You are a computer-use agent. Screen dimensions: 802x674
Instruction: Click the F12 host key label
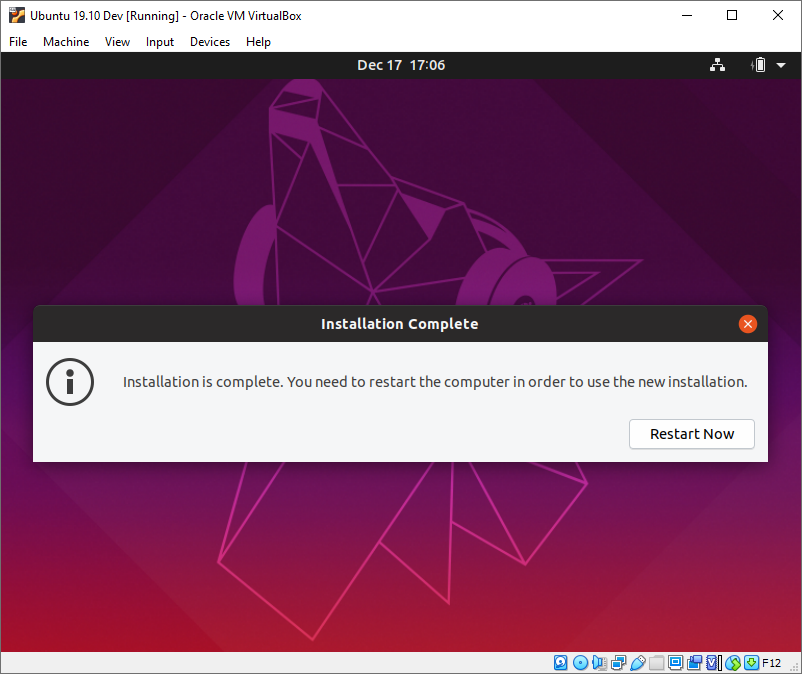click(x=771, y=663)
